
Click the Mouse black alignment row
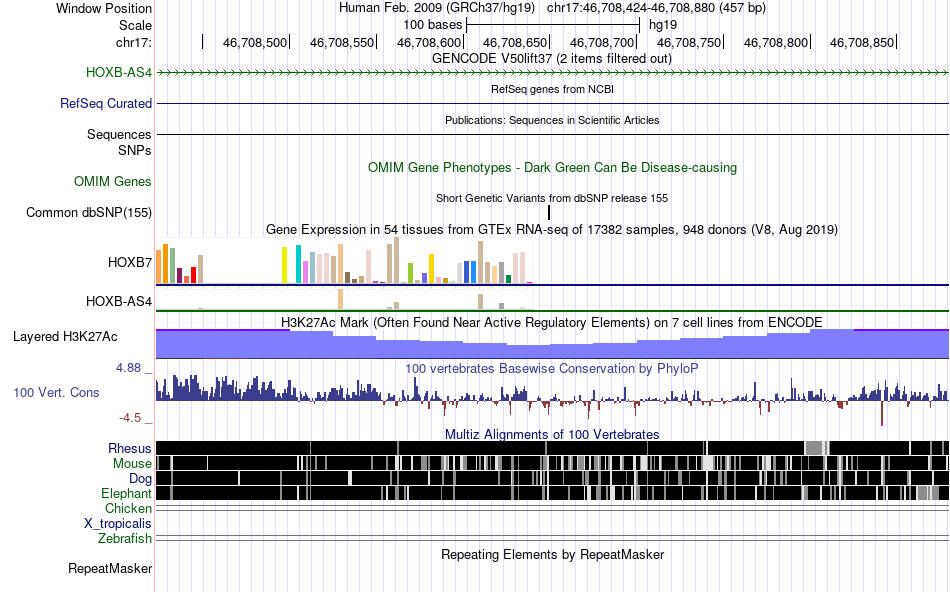(552, 463)
